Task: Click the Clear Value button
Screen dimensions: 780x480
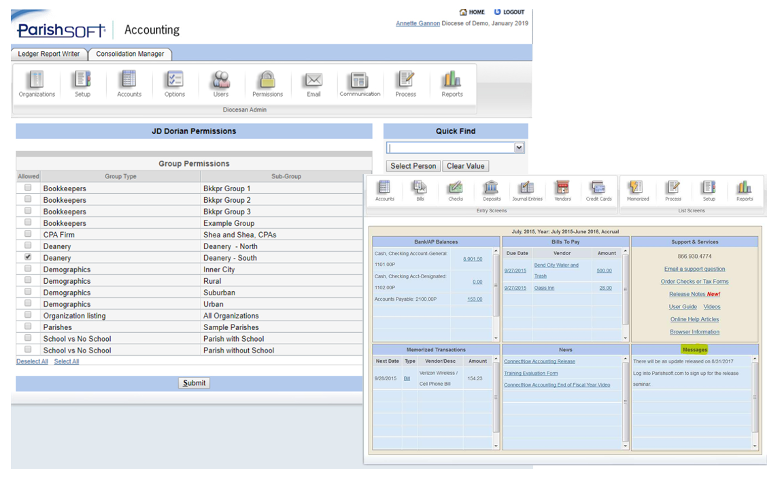Action: click(466, 166)
